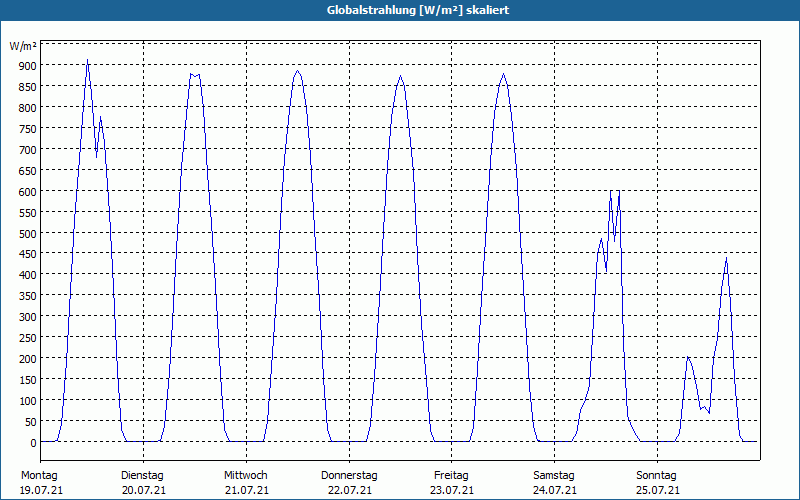Screen dimensions: 800x500
Task: Click the 450 y-axis value
Action: click(x=28, y=254)
